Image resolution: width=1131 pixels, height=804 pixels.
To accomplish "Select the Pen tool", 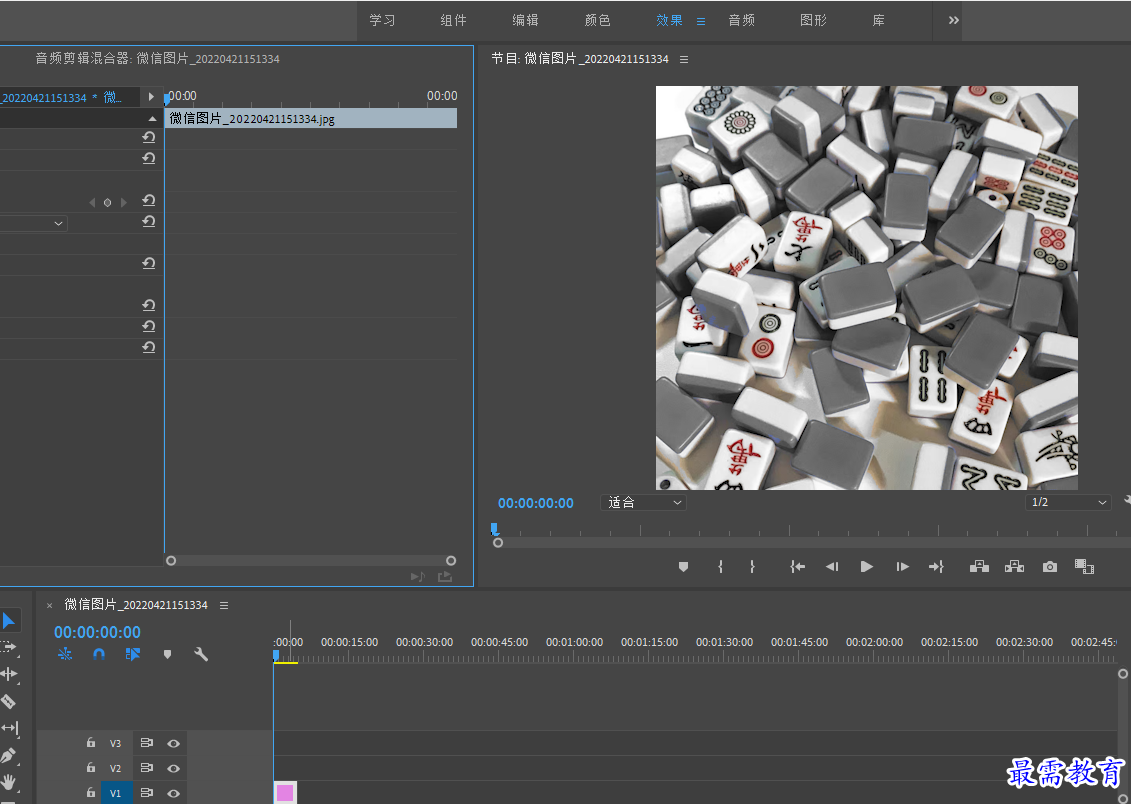I will click(x=9, y=755).
